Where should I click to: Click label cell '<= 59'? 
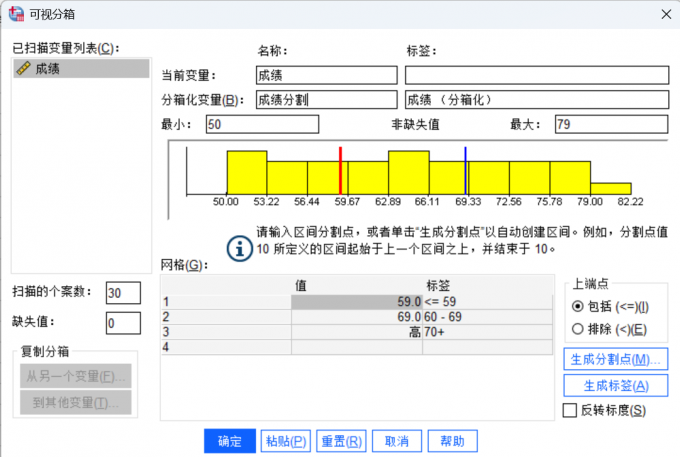[487, 302]
